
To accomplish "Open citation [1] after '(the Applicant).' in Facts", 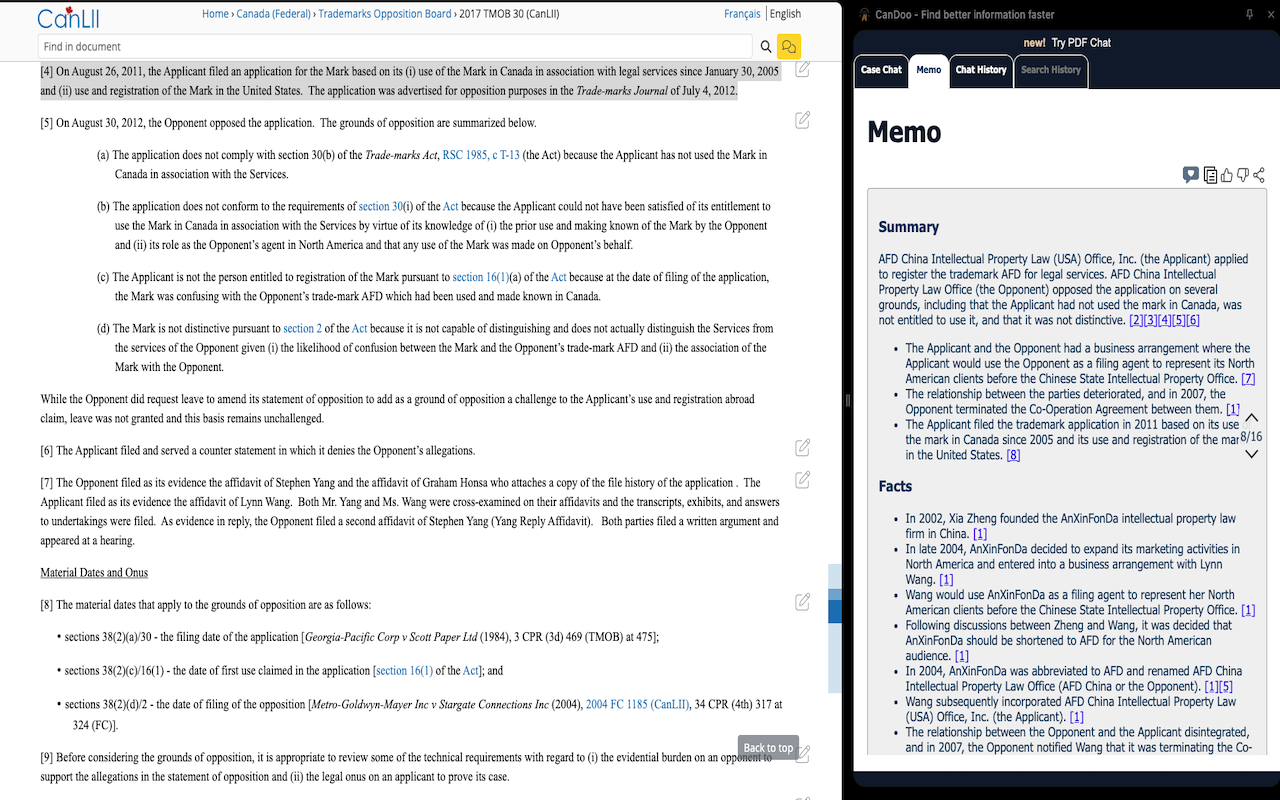I will click(1076, 717).
